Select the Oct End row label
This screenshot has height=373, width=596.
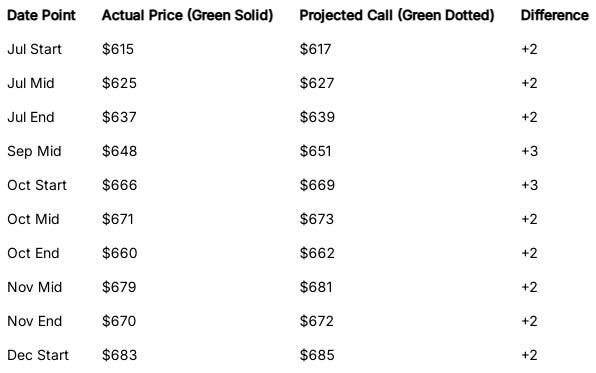33,253
